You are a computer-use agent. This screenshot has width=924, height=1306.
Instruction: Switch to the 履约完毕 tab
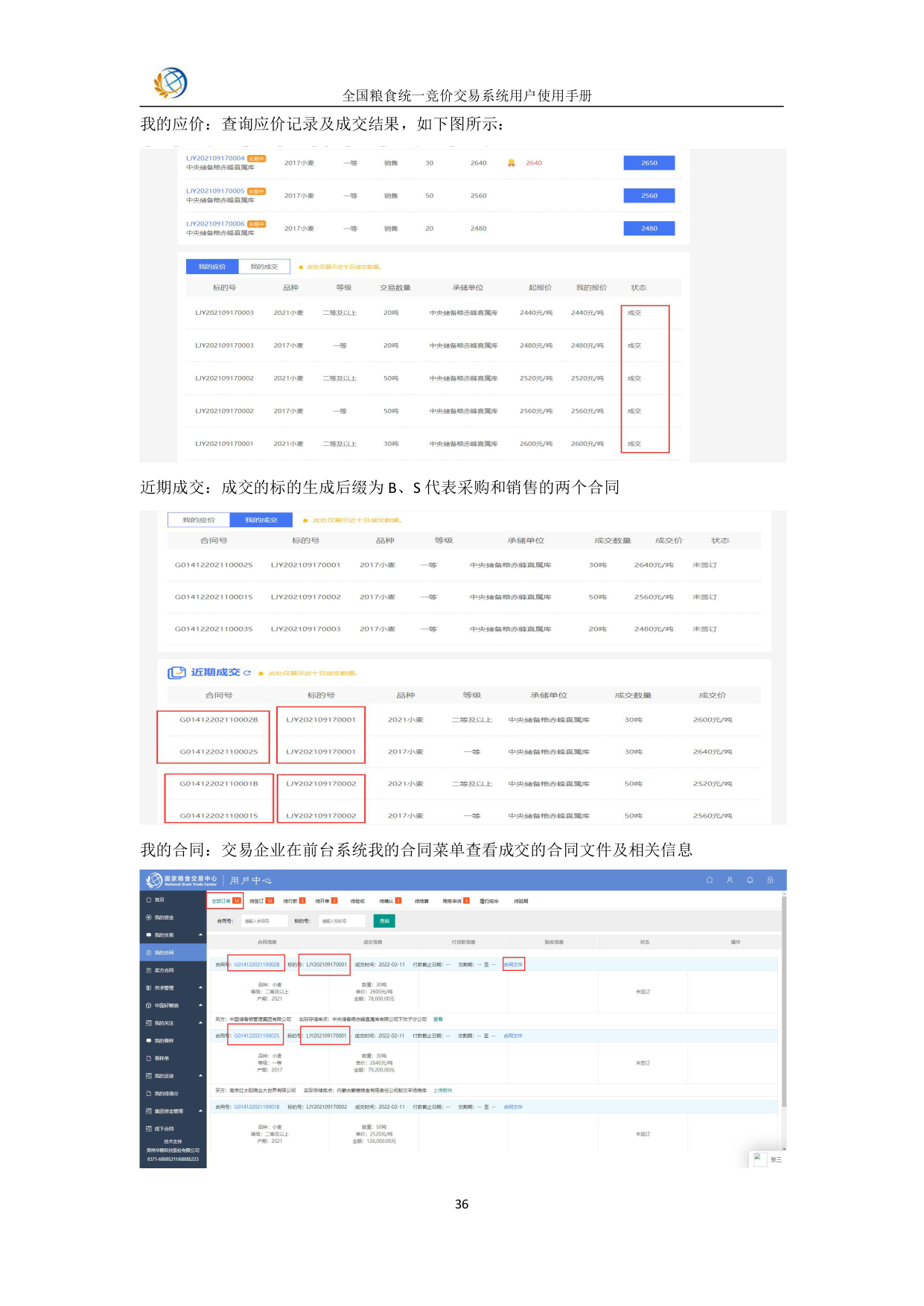pyautogui.click(x=489, y=901)
